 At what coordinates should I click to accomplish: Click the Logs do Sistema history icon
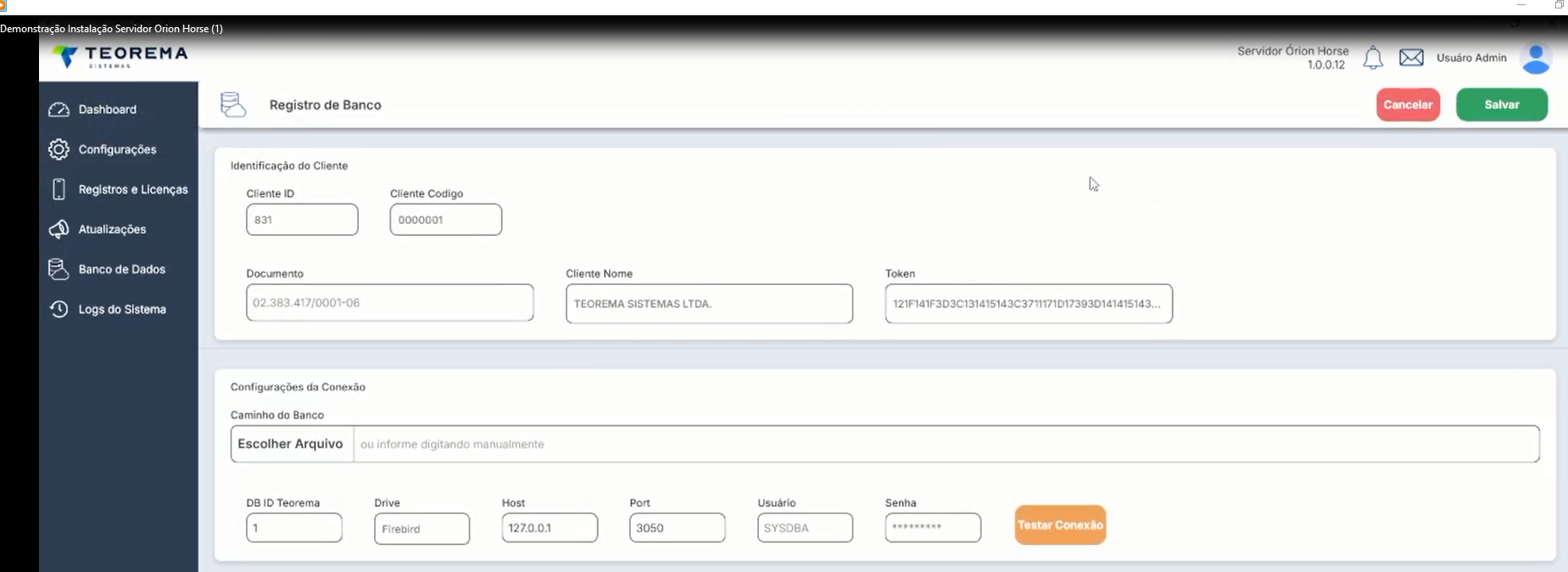tap(59, 309)
